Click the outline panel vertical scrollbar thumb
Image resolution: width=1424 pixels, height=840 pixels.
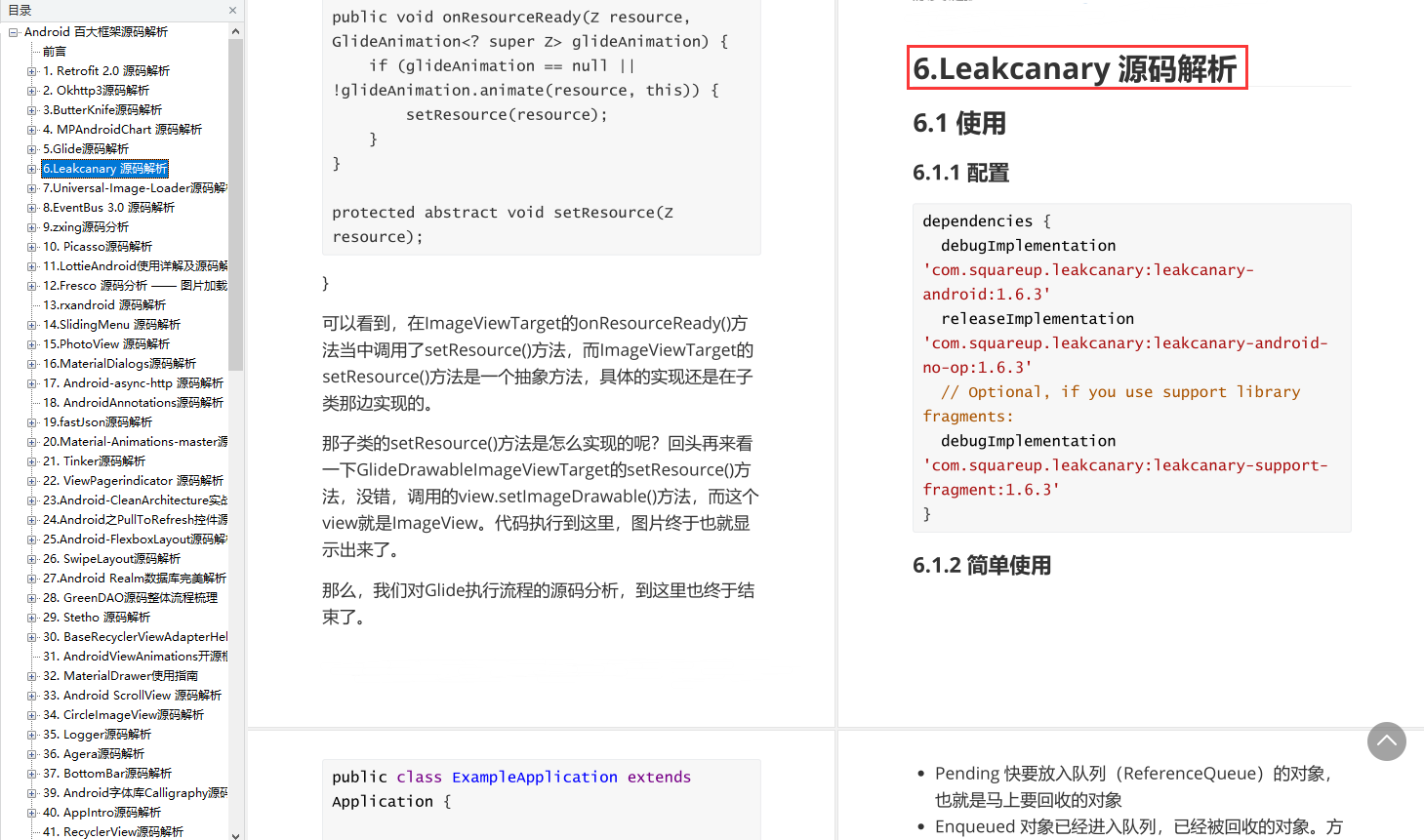[x=235, y=205]
